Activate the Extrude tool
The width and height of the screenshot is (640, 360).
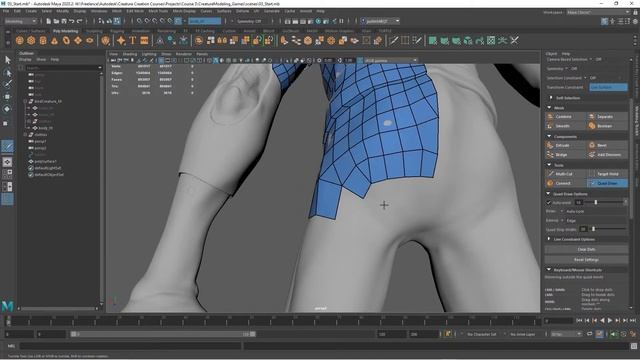(565, 145)
